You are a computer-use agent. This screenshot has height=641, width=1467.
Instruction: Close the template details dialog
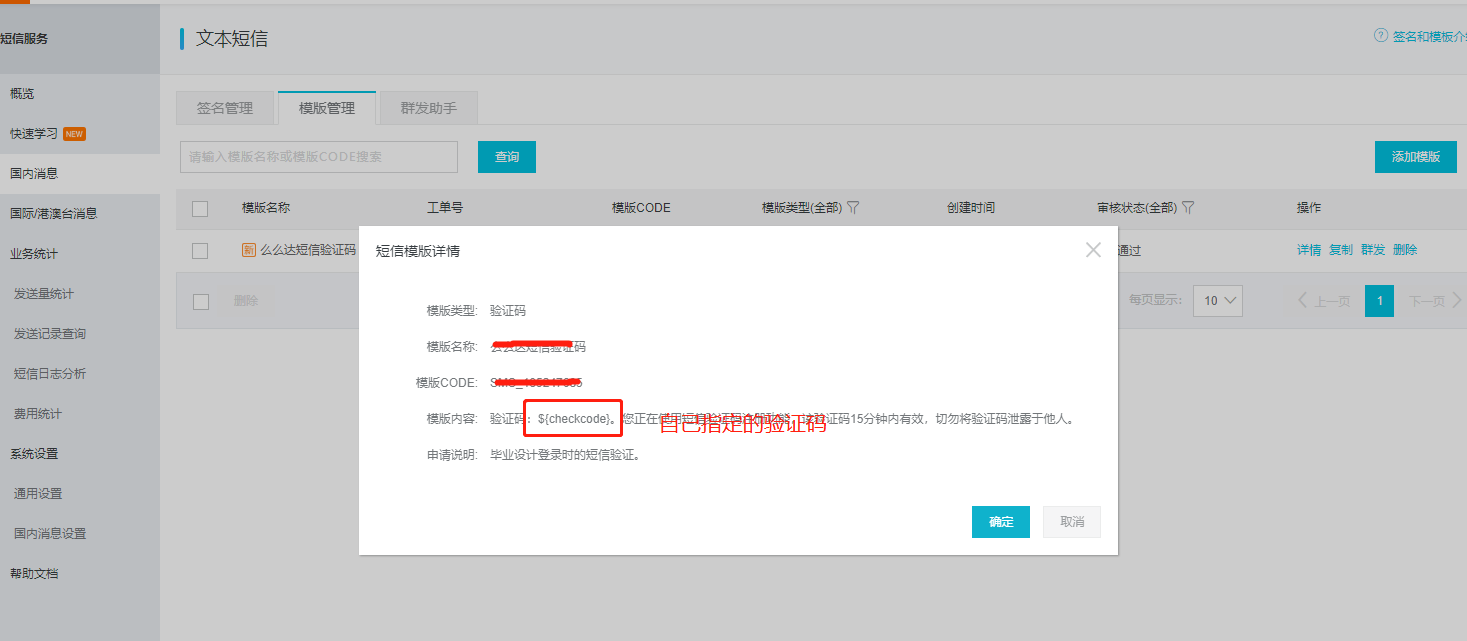[x=1093, y=250]
